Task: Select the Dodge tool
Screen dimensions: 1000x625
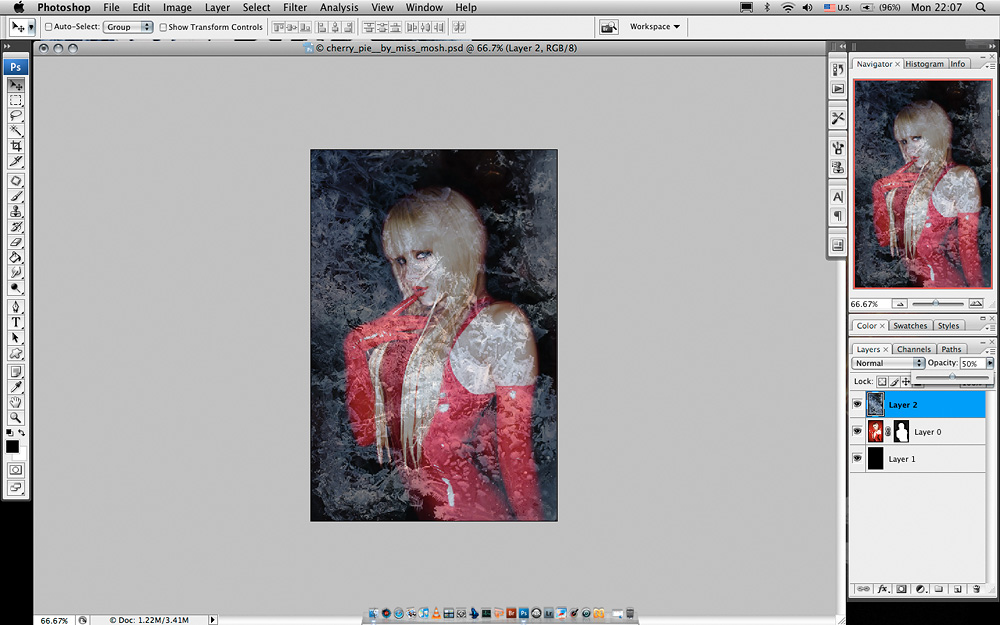Action: 16,288
